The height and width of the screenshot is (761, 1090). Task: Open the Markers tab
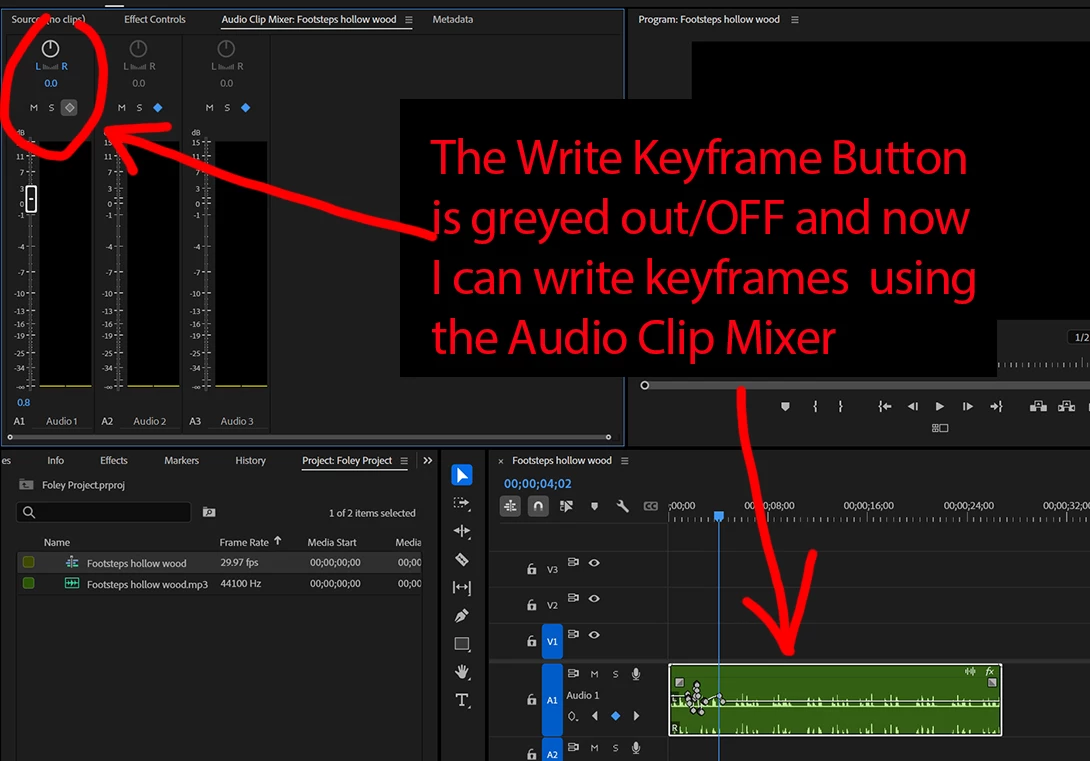(x=181, y=461)
